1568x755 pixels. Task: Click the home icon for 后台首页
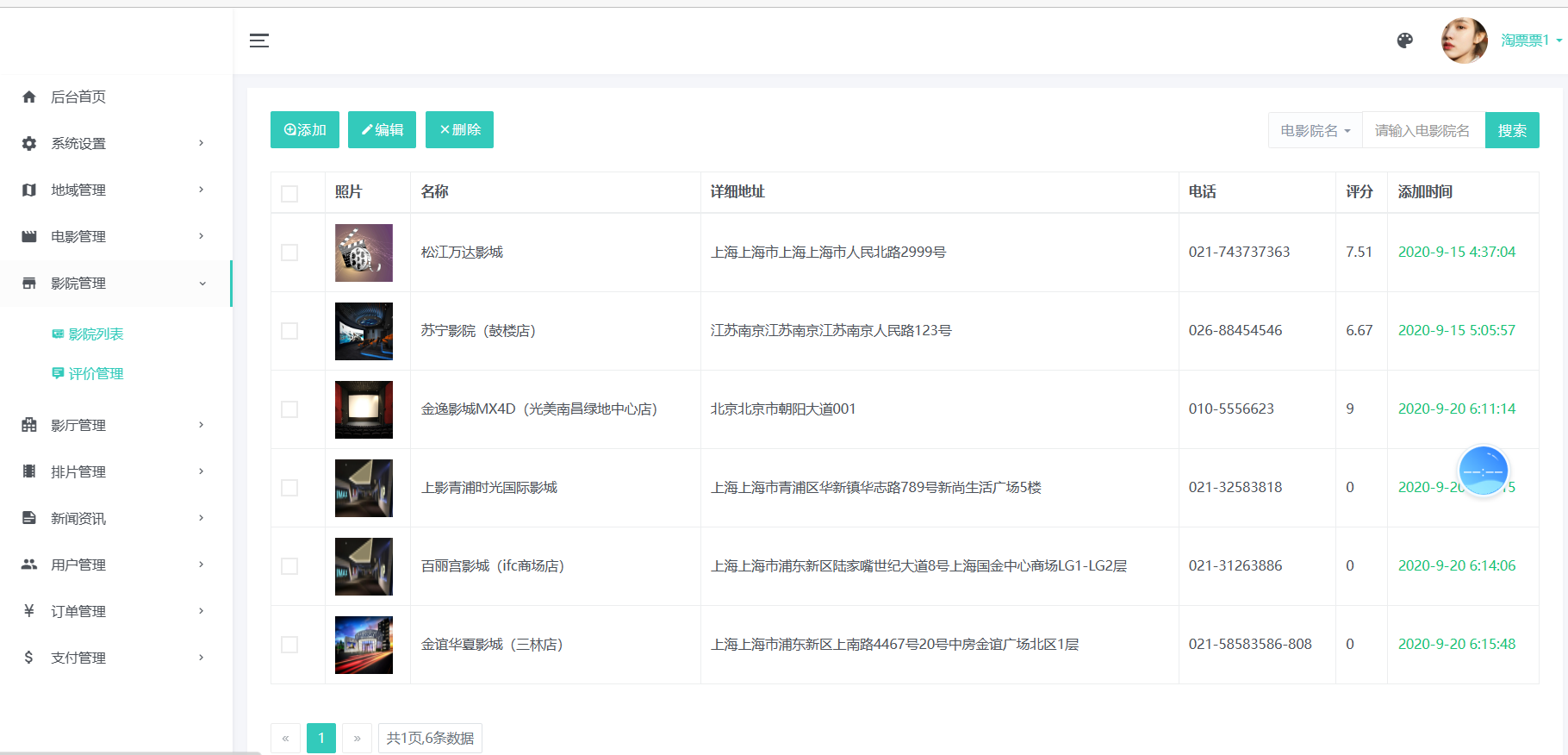point(29,97)
